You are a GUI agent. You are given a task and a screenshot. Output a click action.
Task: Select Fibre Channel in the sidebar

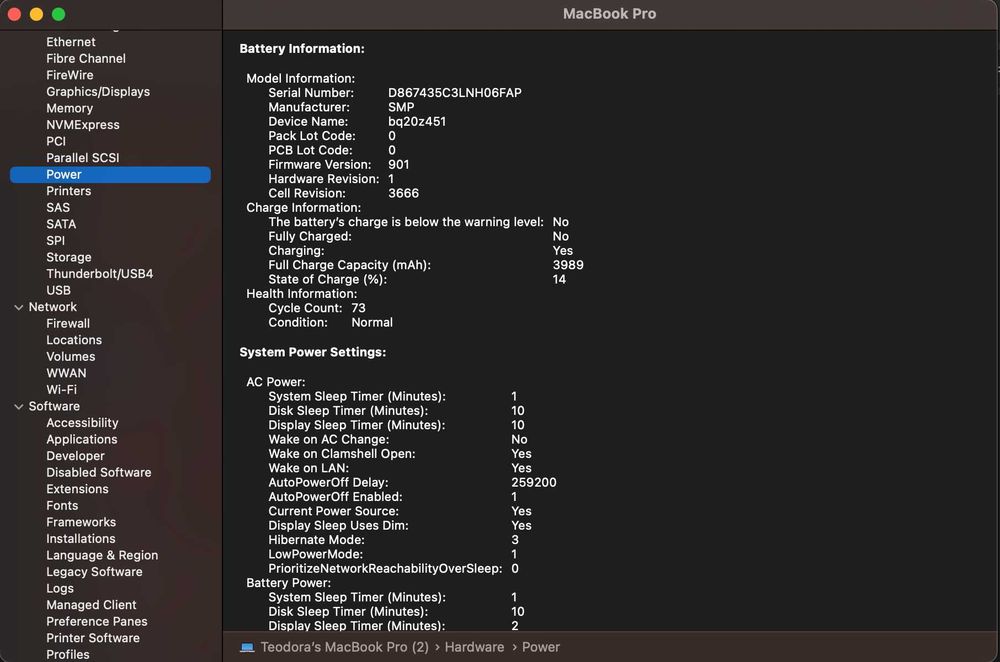click(x=86, y=59)
